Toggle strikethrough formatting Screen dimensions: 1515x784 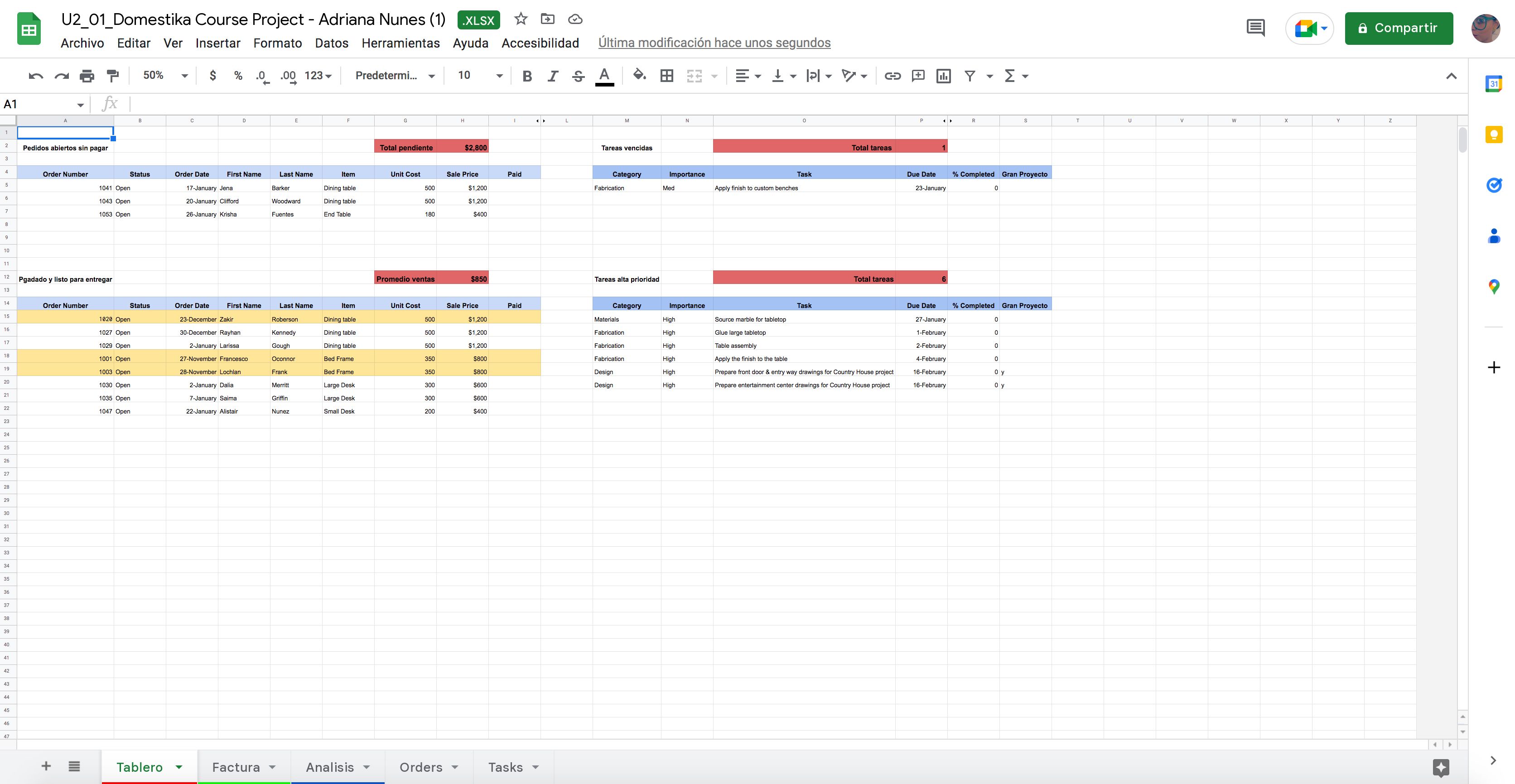pyautogui.click(x=578, y=75)
